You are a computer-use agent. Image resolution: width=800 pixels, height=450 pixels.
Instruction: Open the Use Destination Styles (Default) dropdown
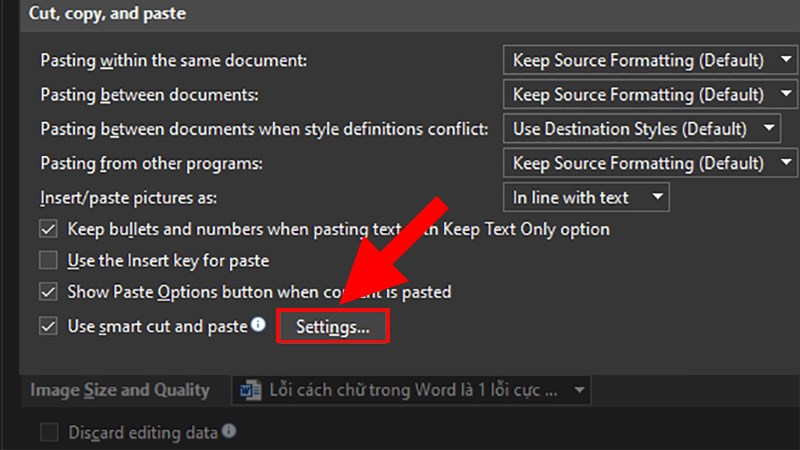tap(641, 129)
